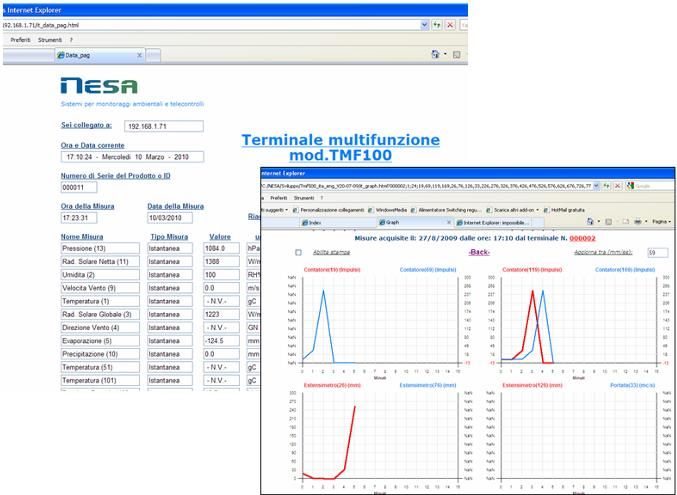Click the Evaporazione (5) name field
677x495 pixels.
coord(100,341)
